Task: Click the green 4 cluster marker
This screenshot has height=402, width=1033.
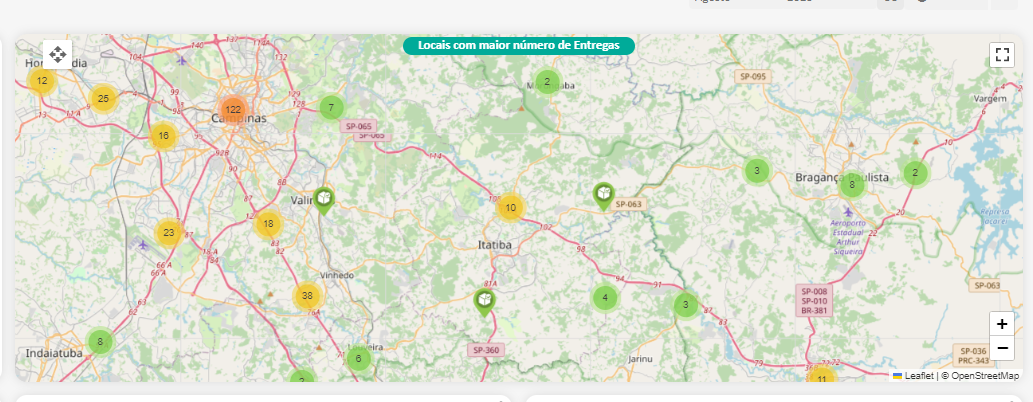Action: click(x=604, y=298)
